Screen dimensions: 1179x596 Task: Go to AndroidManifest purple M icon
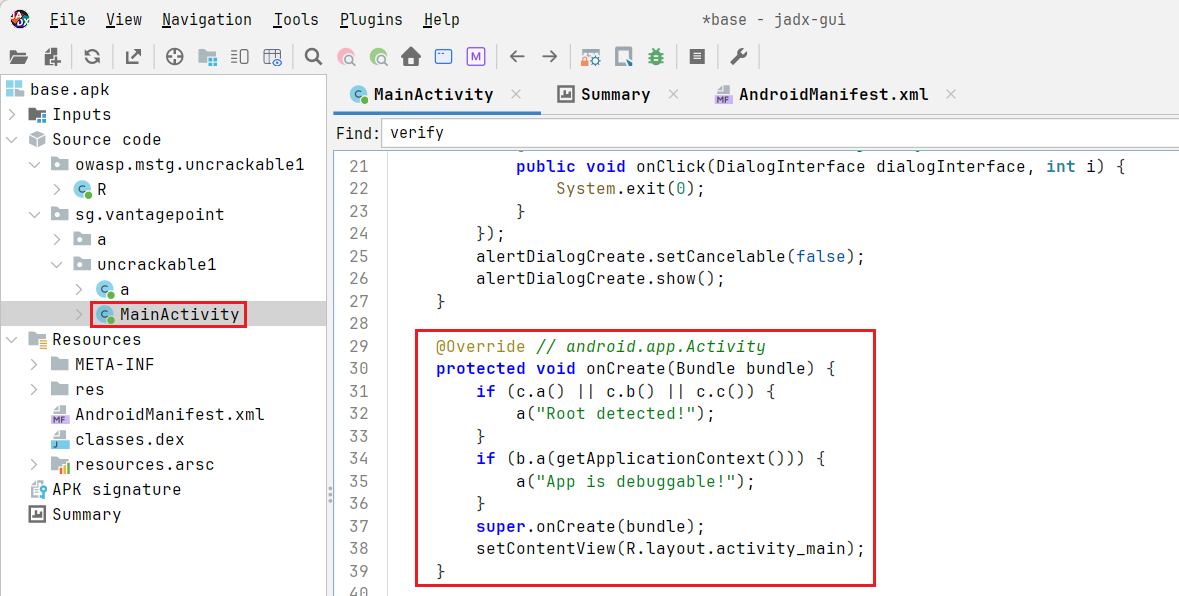point(476,57)
